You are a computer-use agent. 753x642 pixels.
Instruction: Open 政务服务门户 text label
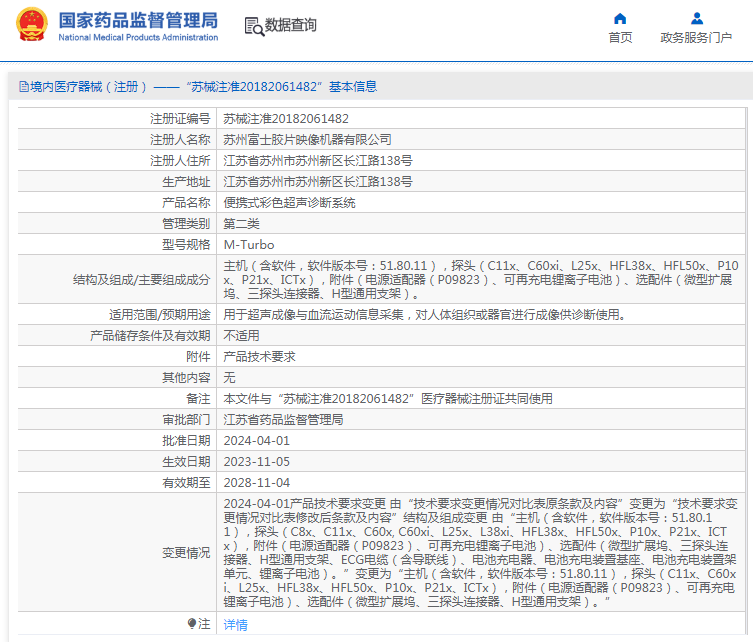click(x=696, y=38)
